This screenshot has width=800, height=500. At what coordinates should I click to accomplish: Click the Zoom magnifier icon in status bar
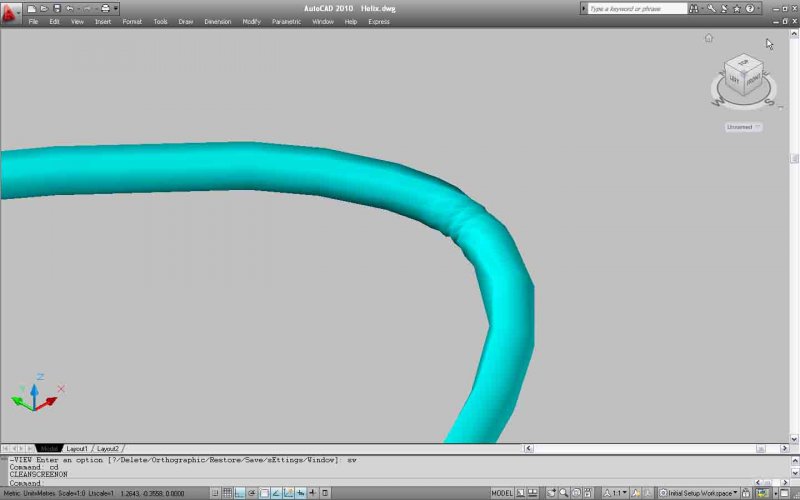(564, 493)
